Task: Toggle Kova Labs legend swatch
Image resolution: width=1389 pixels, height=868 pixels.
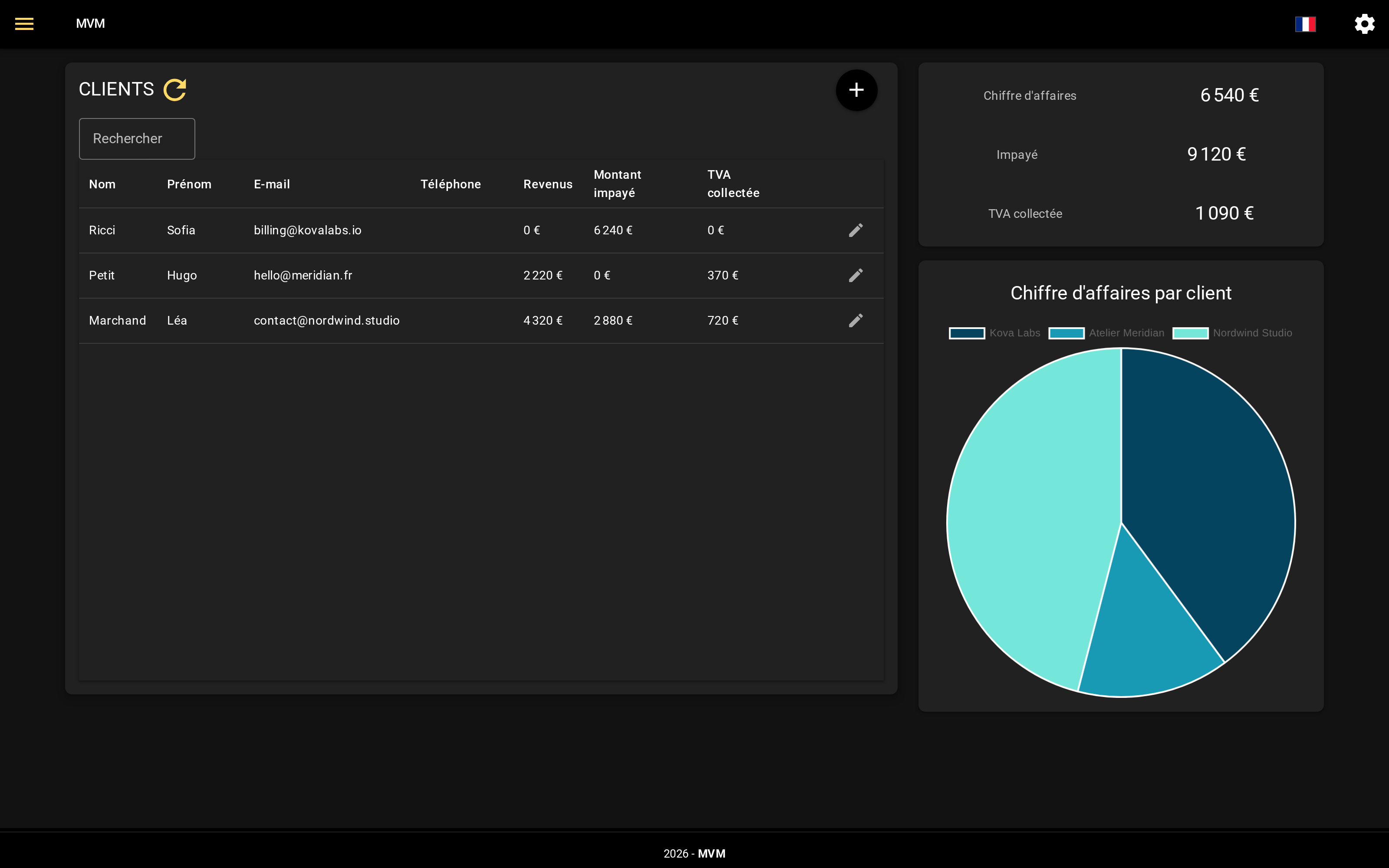Action: tap(967, 333)
